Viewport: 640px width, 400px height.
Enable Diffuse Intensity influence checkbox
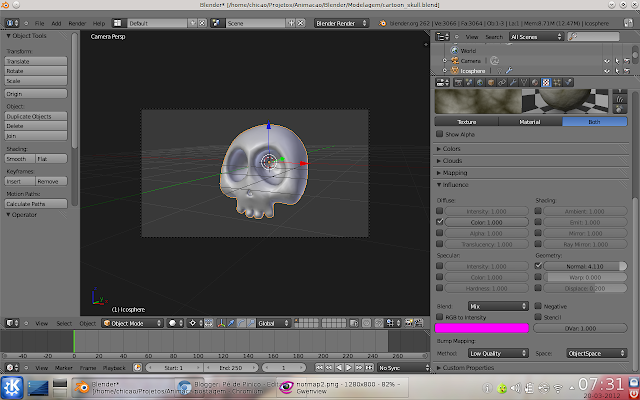(440, 211)
